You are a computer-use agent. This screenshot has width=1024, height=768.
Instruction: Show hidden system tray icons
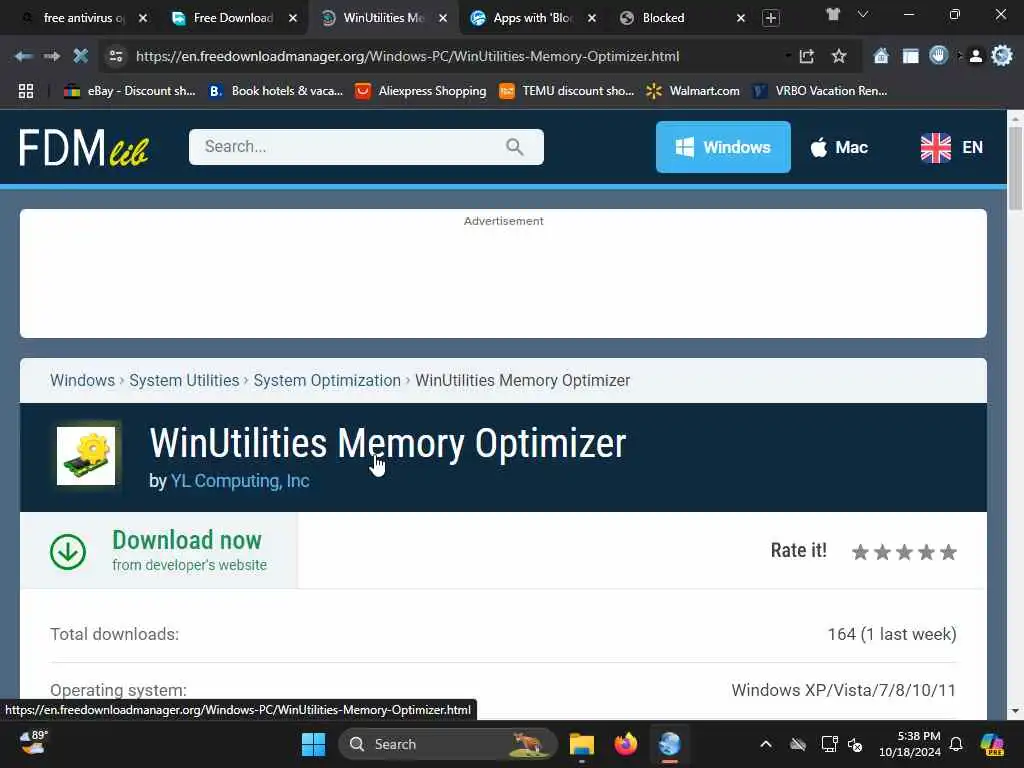click(x=766, y=744)
